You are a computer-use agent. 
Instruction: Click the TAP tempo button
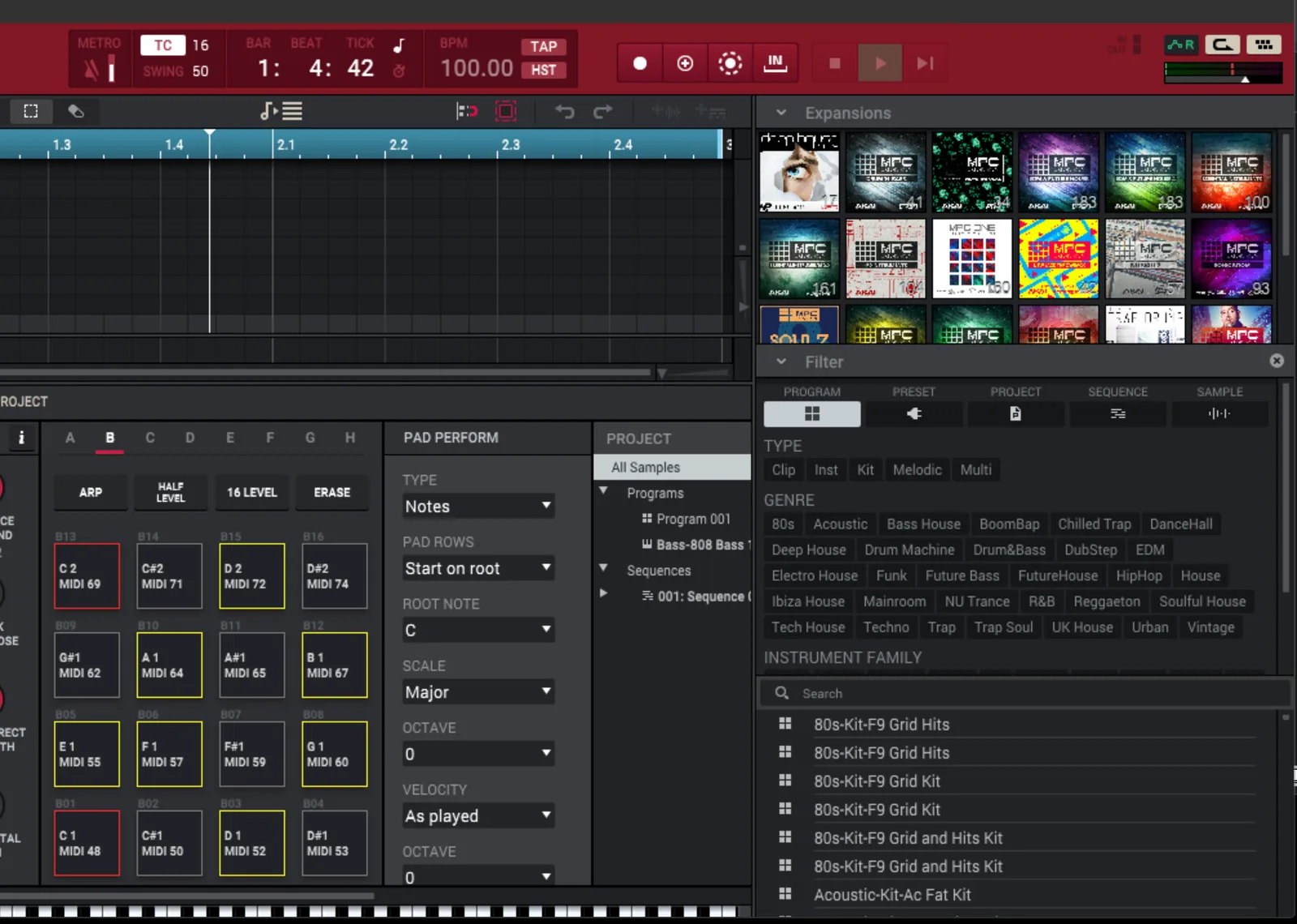[x=543, y=46]
